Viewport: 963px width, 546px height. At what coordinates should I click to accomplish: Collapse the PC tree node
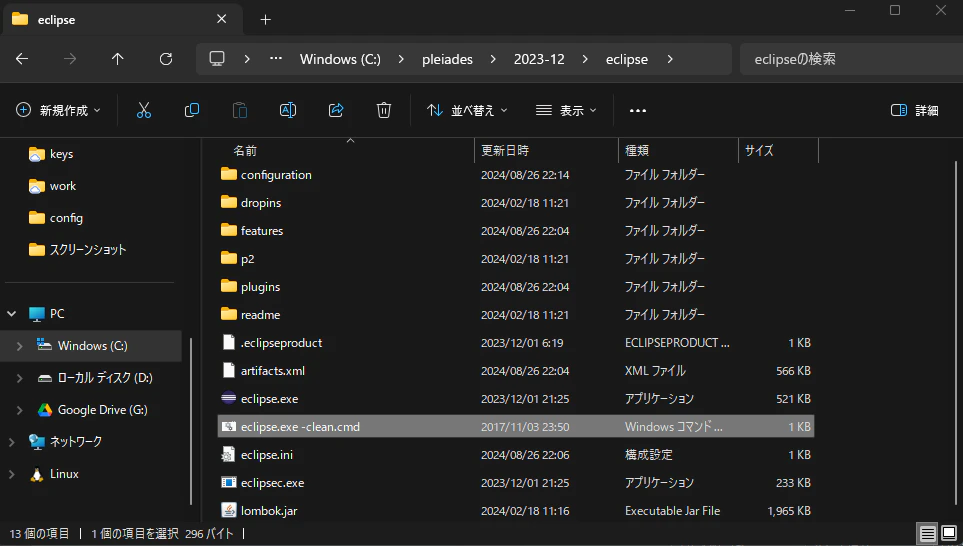point(12,314)
